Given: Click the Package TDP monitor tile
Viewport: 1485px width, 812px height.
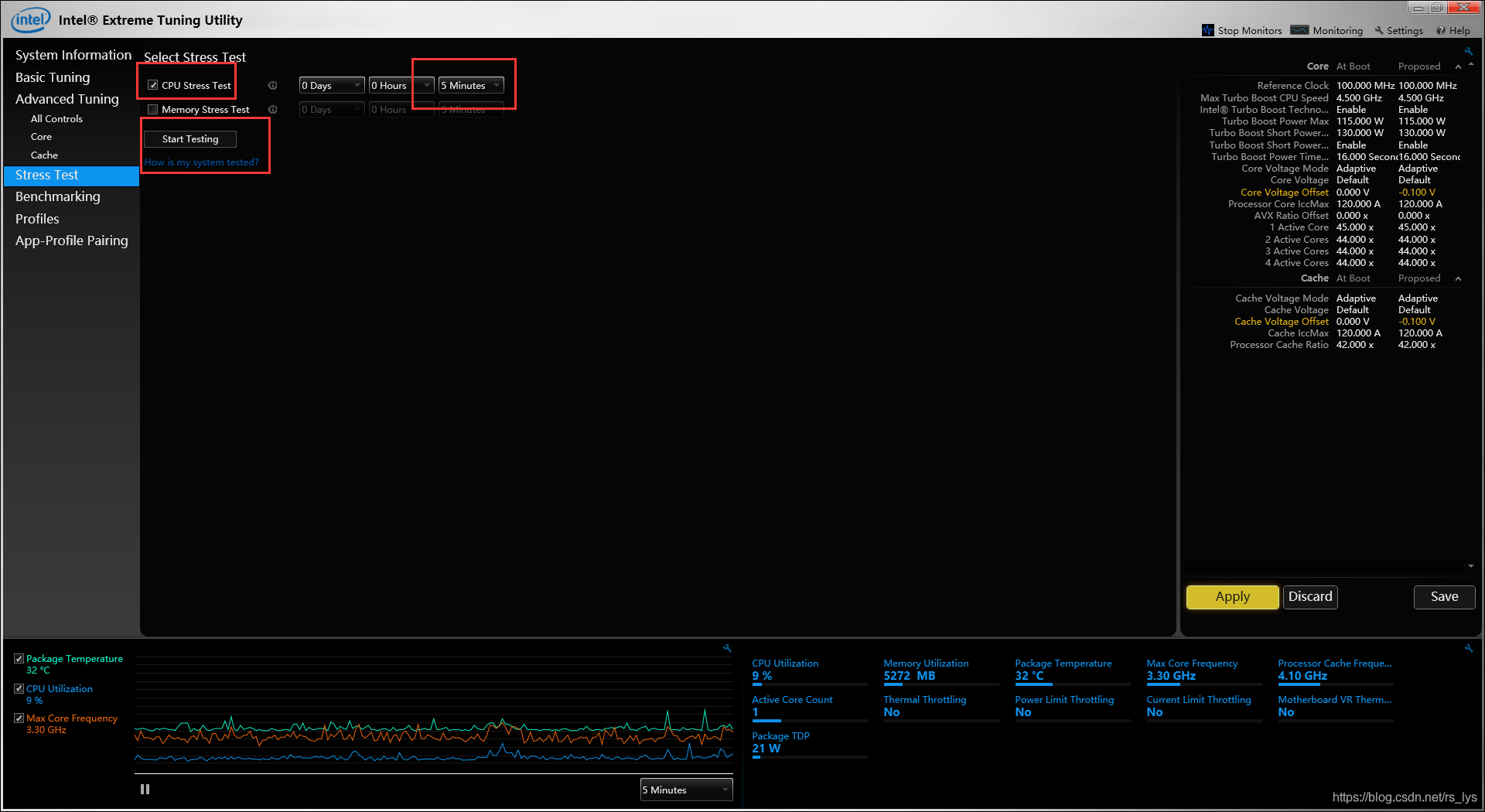Looking at the screenshot, I should [810, 744].
